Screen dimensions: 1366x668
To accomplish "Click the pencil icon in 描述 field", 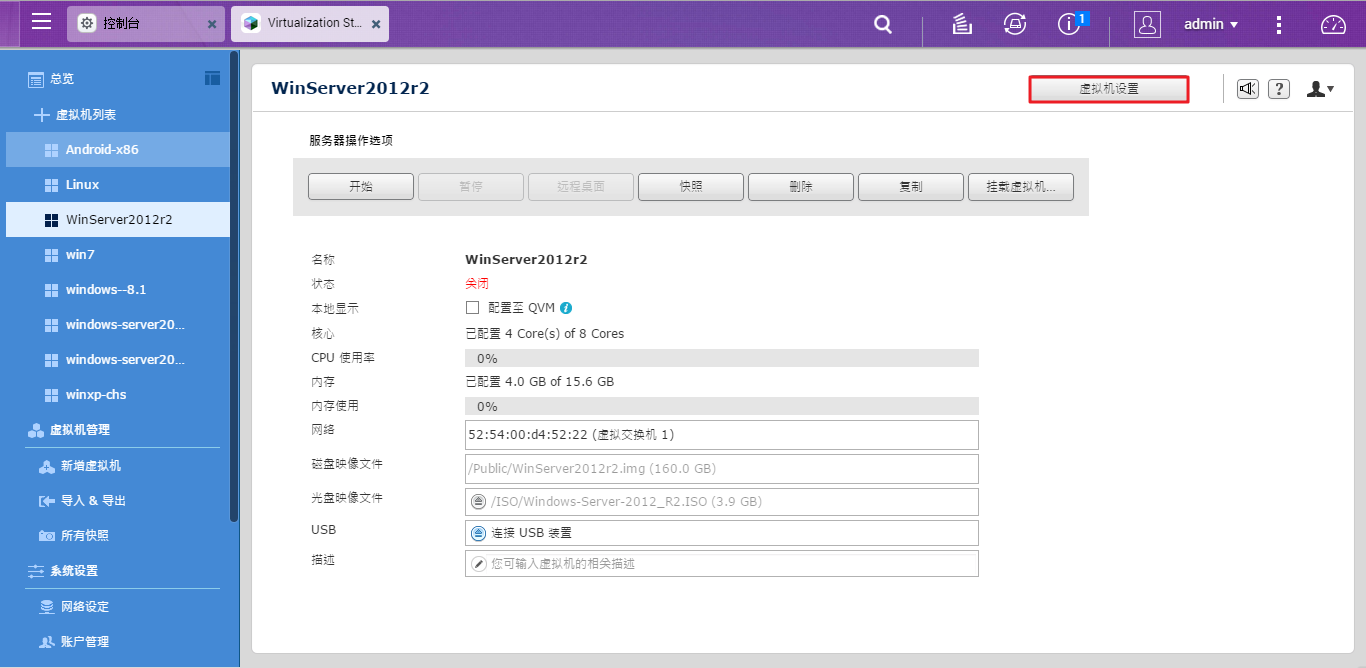I will pyautogui.click(x=478, y=564).
